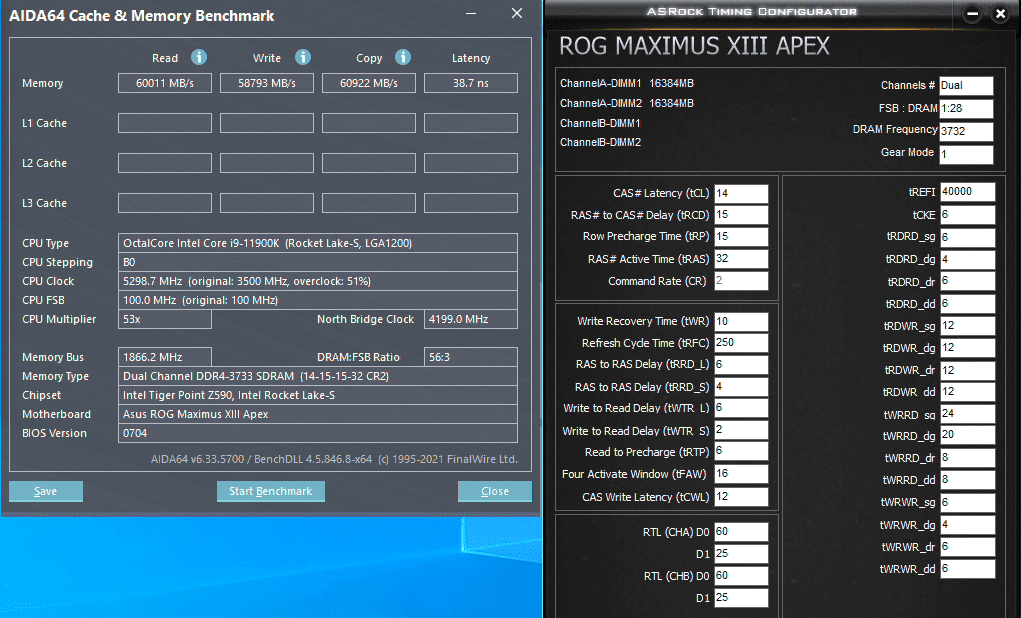Click the tREFI field showing 40000
This screenshot has height=618, width=1021.
[968, 192]
